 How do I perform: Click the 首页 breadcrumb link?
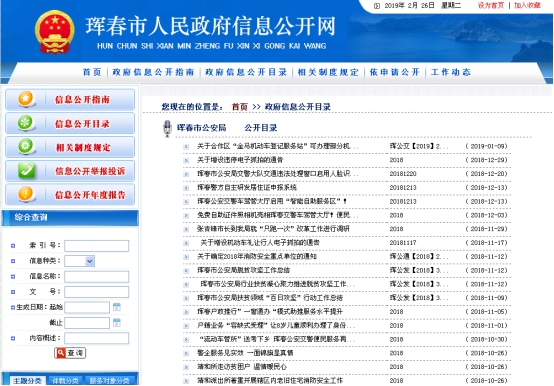(x=240, y=107)
